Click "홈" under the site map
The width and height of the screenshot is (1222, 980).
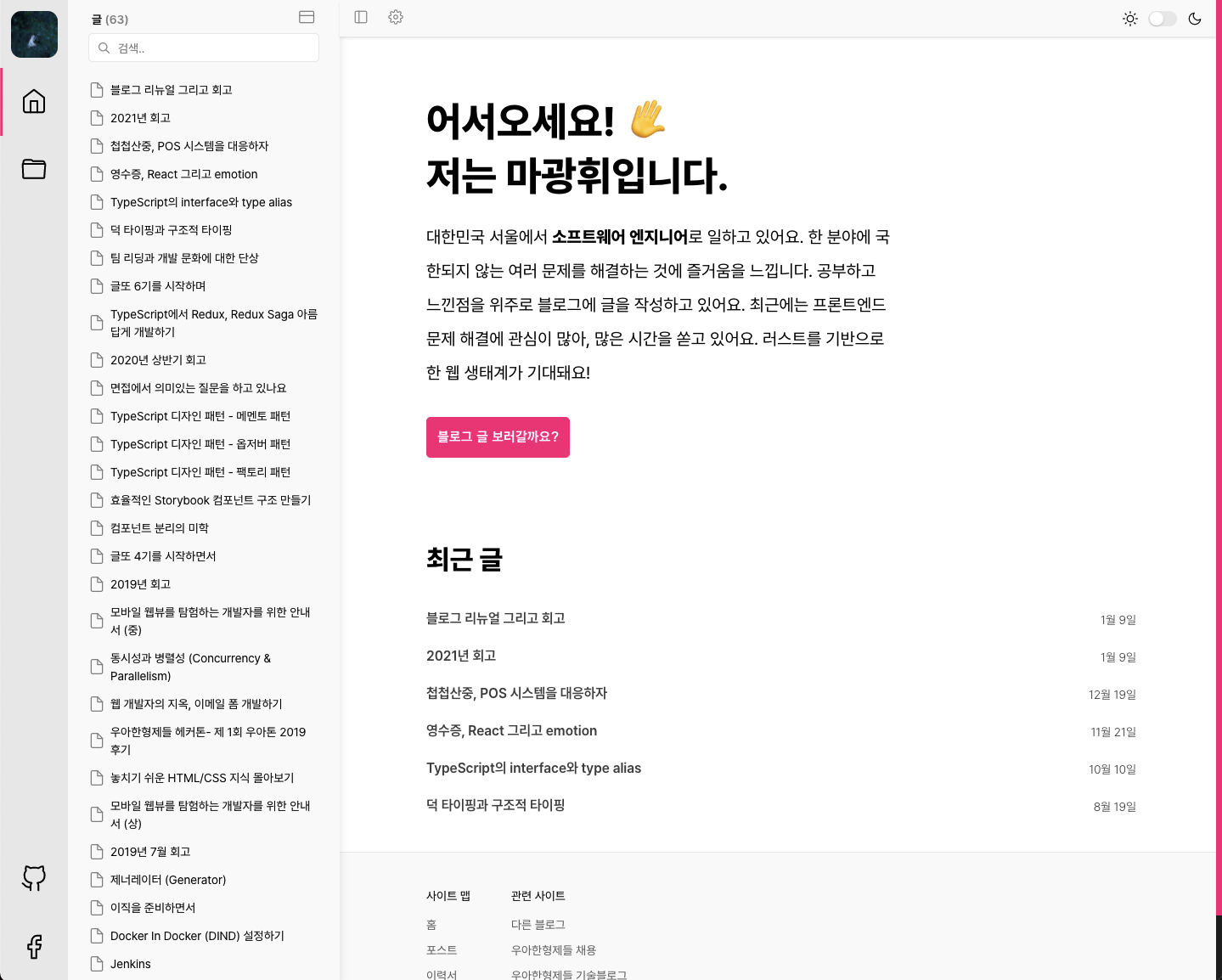coord(431,924)
